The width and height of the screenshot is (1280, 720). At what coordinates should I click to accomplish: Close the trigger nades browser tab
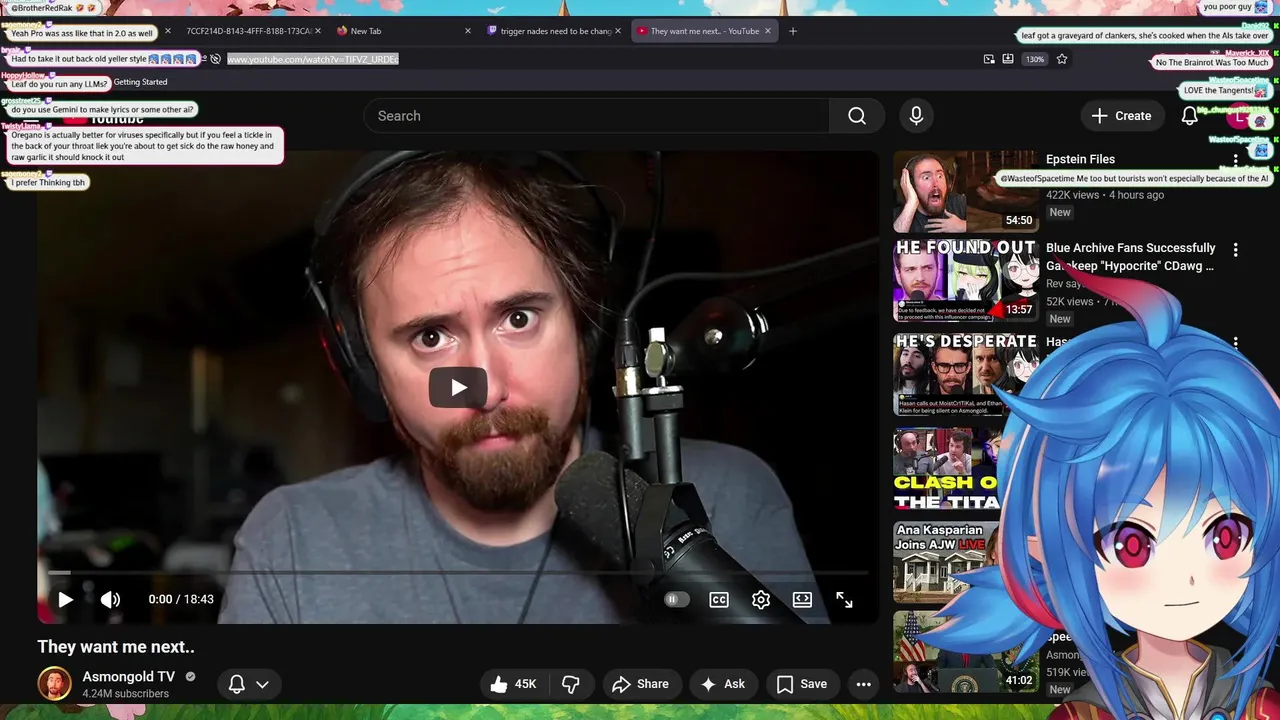pos(618,31)
